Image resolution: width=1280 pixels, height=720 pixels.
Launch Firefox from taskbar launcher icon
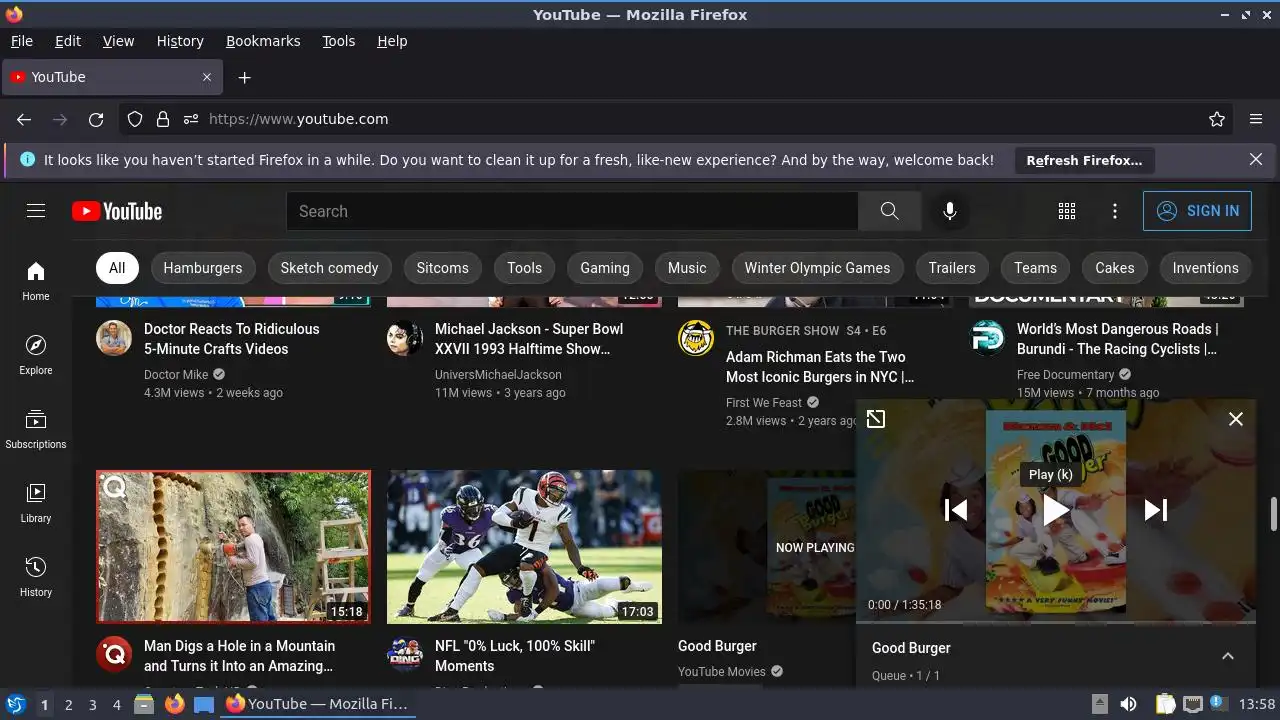175,704
